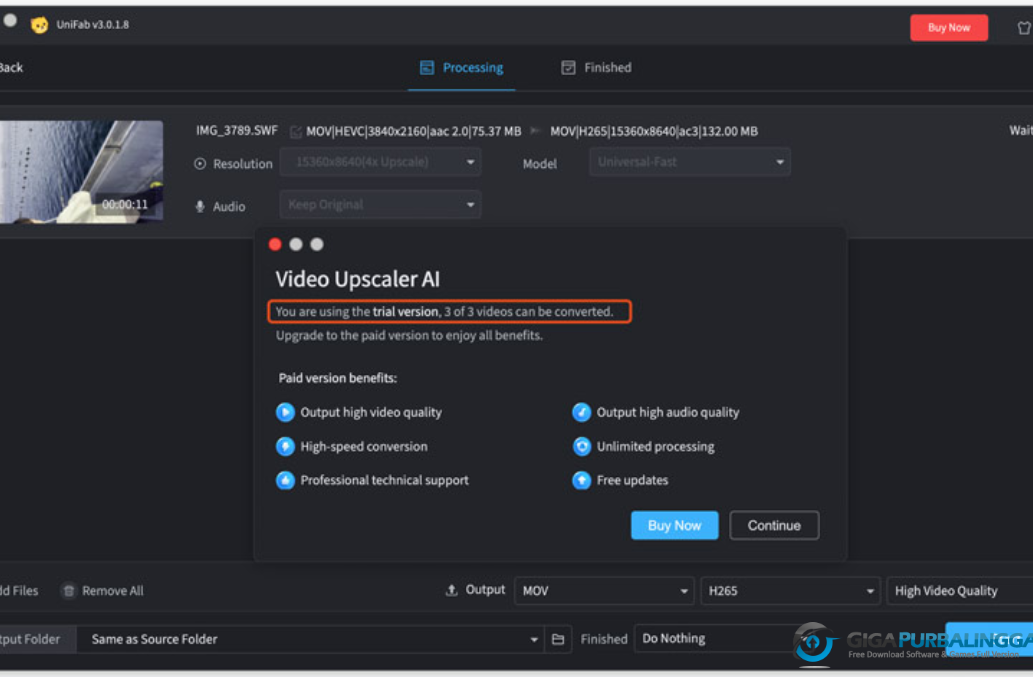This screenshot has width=1033, height=677.
Task: Click the Free updates icon
Action: pos(582,480)
